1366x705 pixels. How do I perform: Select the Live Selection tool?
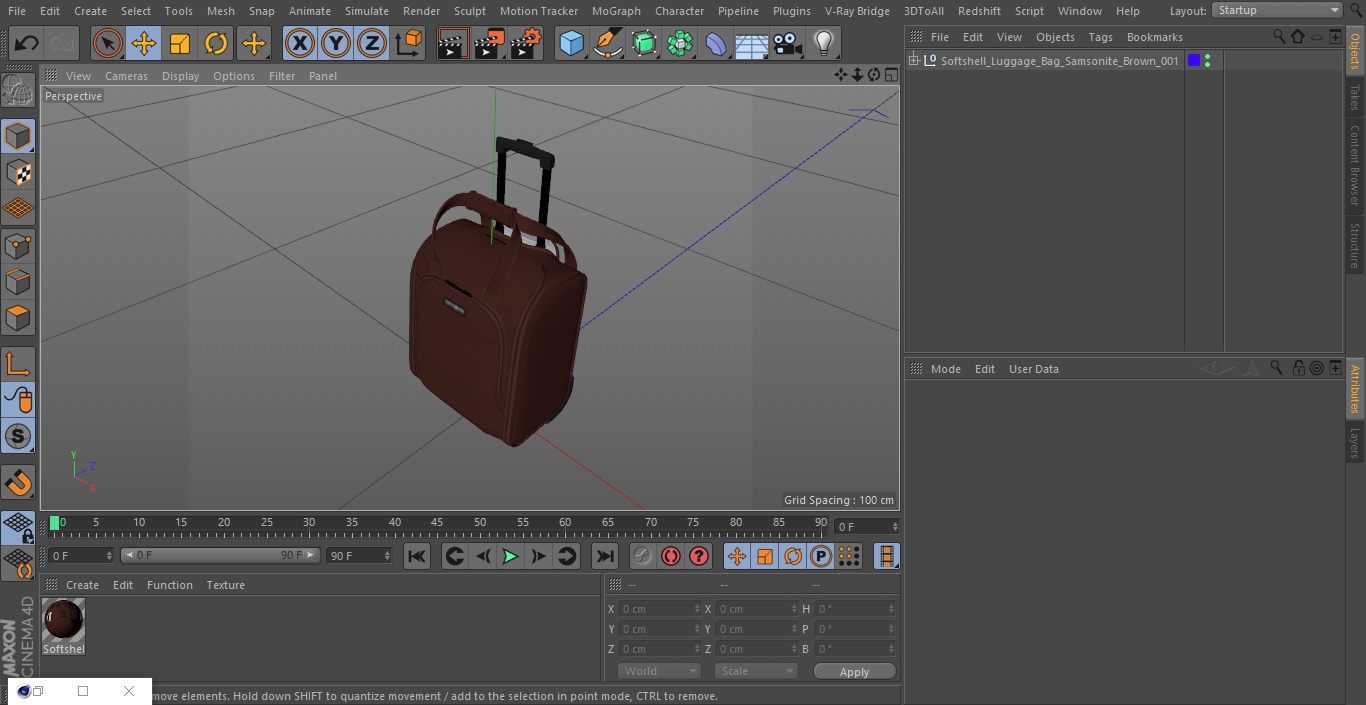(108, 44)
